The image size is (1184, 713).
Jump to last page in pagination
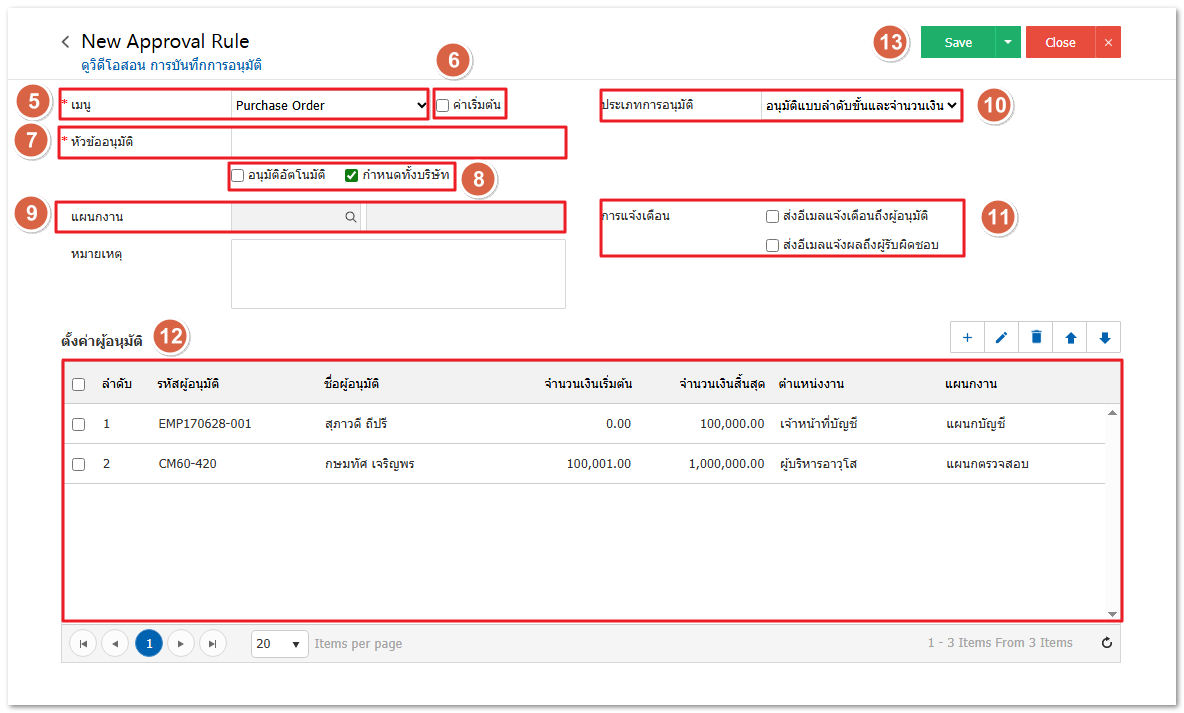coord(213,644)
